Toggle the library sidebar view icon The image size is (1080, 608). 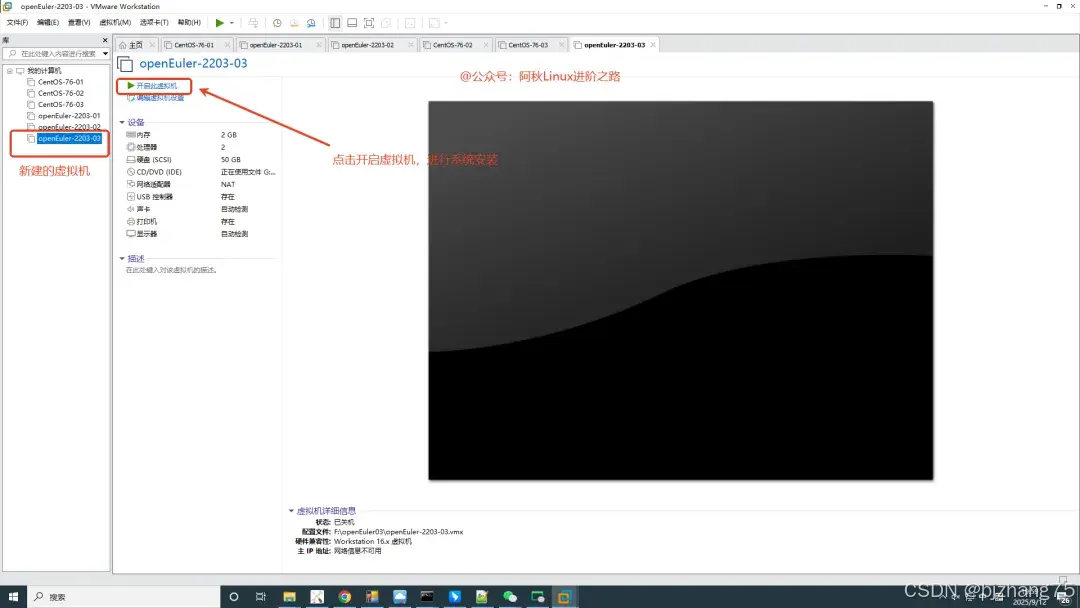335,23
